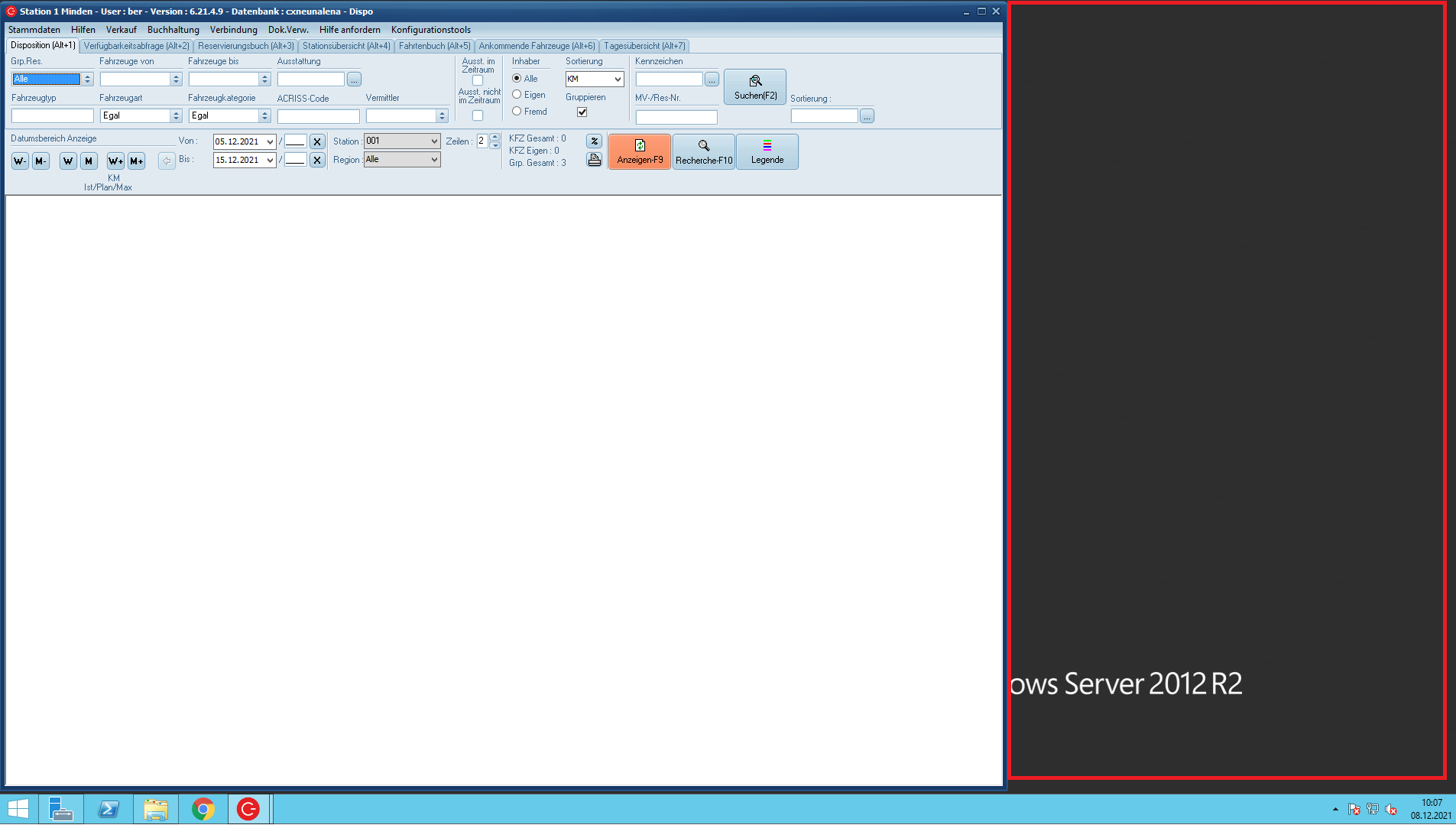Open the Region Alle dropdown

[x=434, y=160]
